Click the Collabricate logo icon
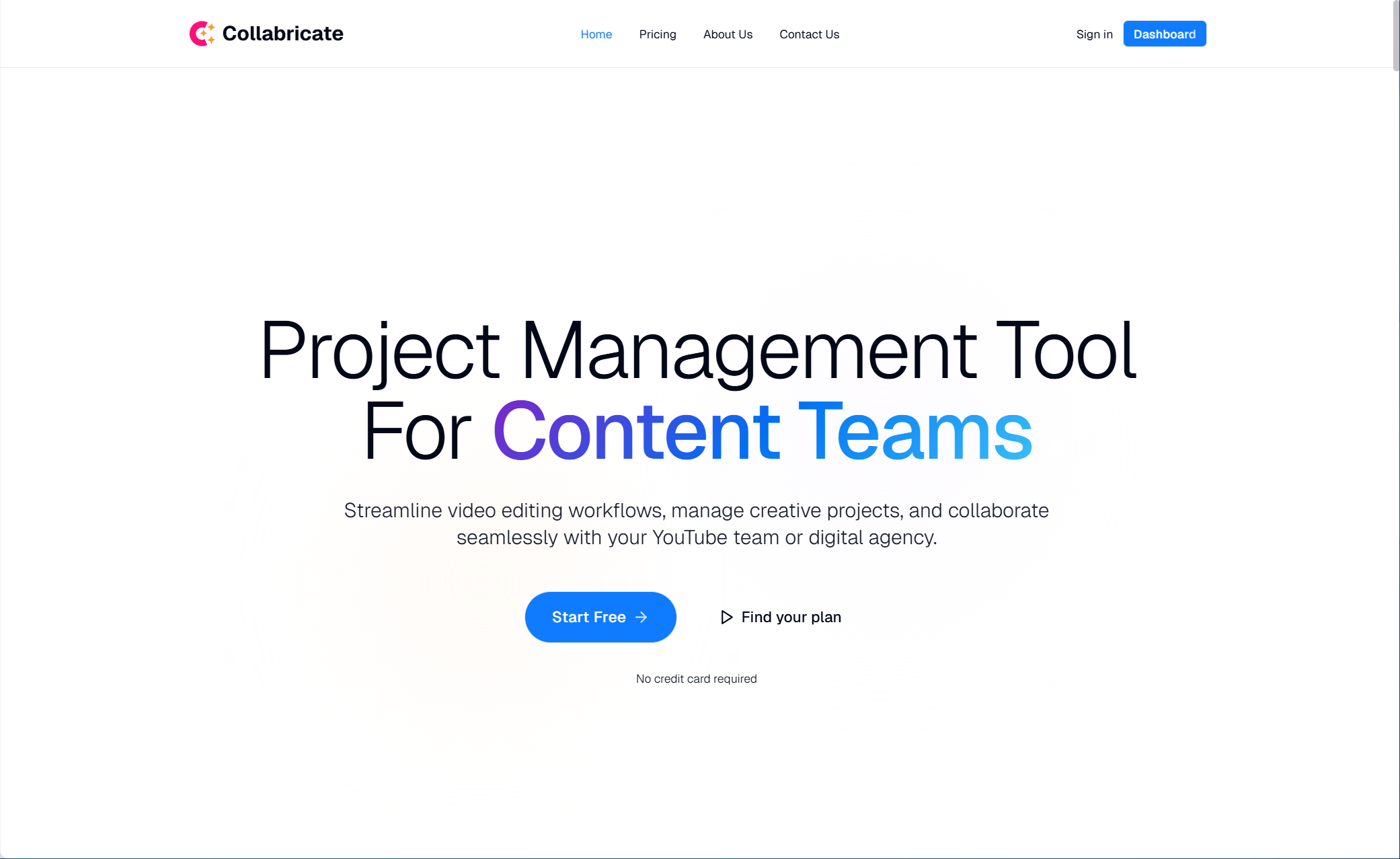The image size is (1400, 859). 202,34
